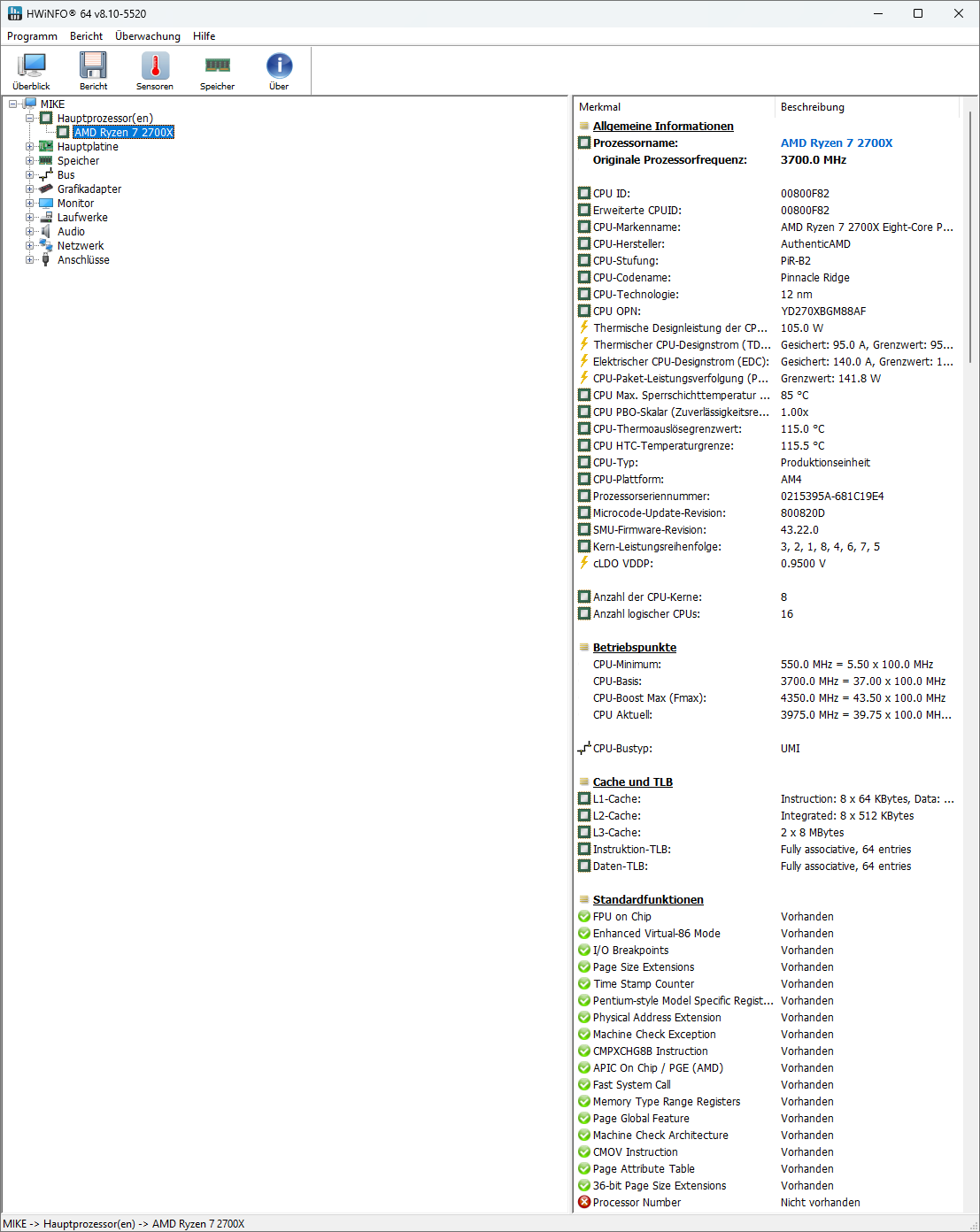
Task: Click the Anschlüsse plug icon
Action: (46, 260)
